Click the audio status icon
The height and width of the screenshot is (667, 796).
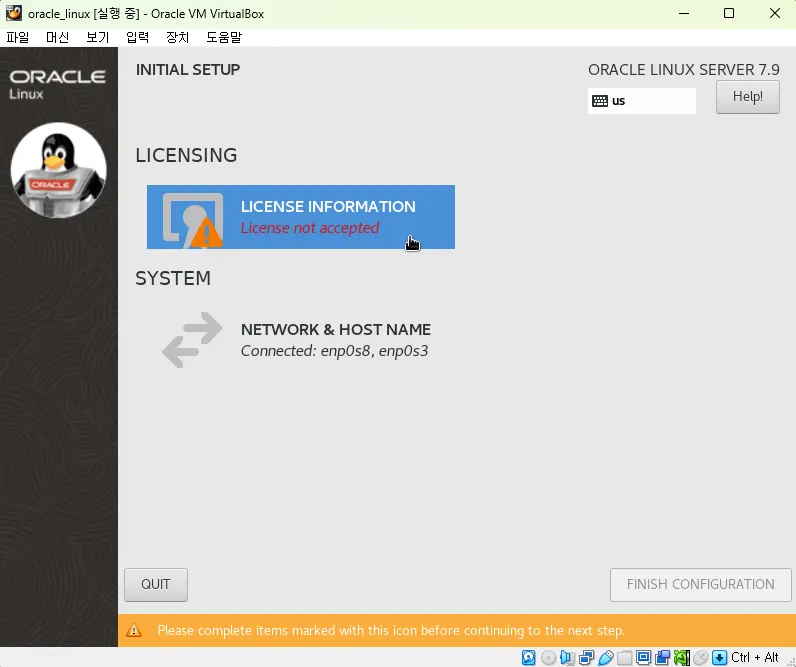(x=567, y=657)
